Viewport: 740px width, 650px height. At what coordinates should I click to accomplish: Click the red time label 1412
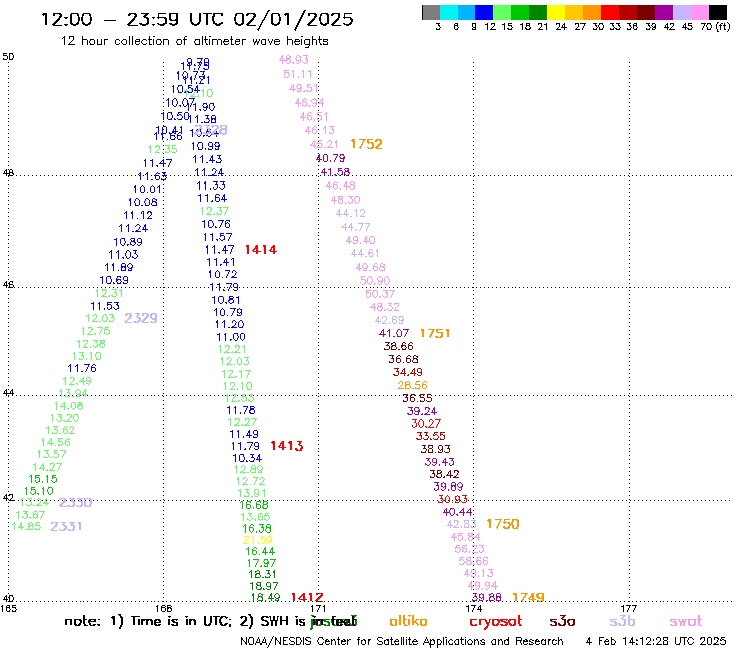[x=307, y=598]
